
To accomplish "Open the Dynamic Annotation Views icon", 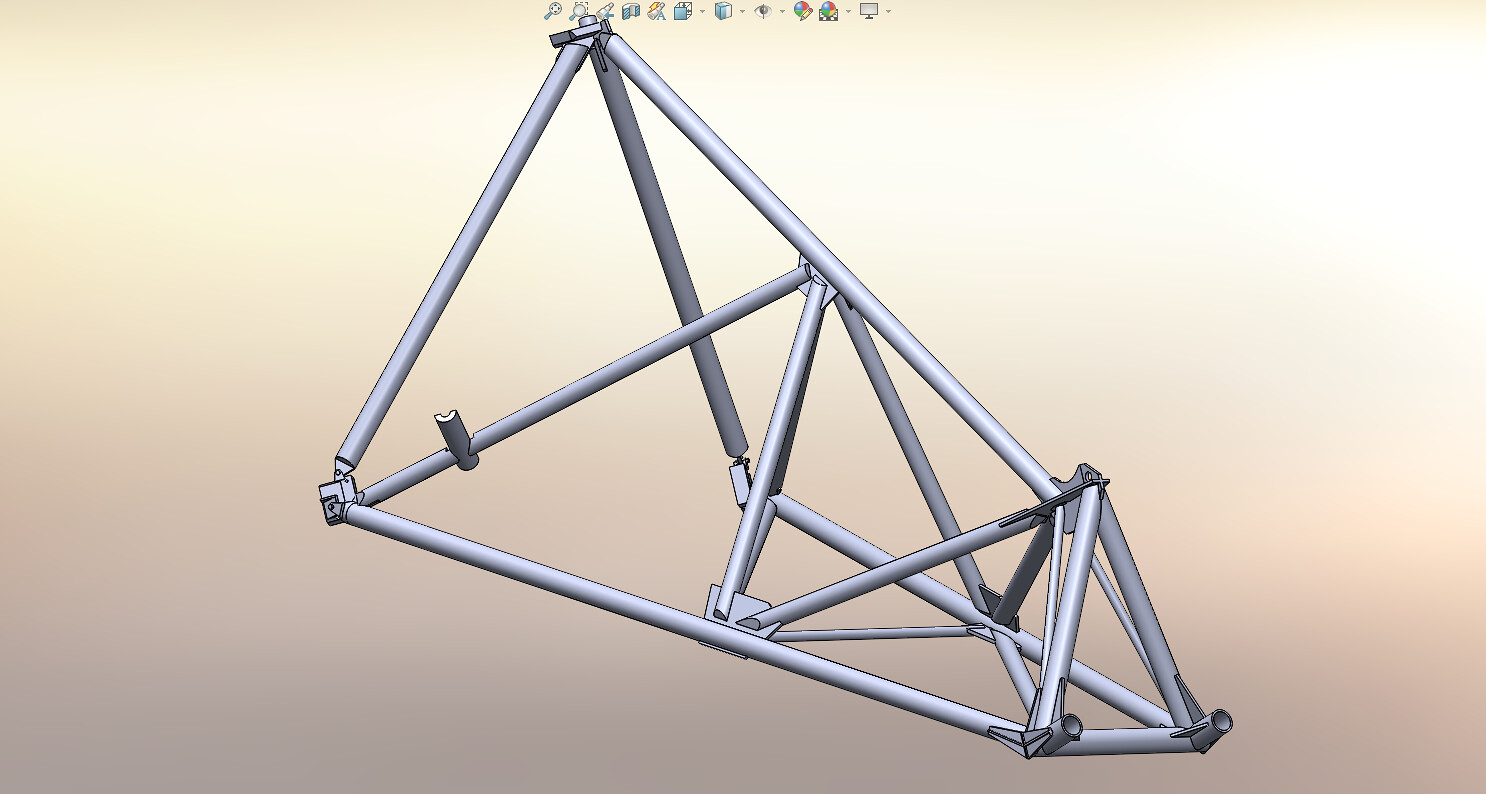I will coord(657,11).
